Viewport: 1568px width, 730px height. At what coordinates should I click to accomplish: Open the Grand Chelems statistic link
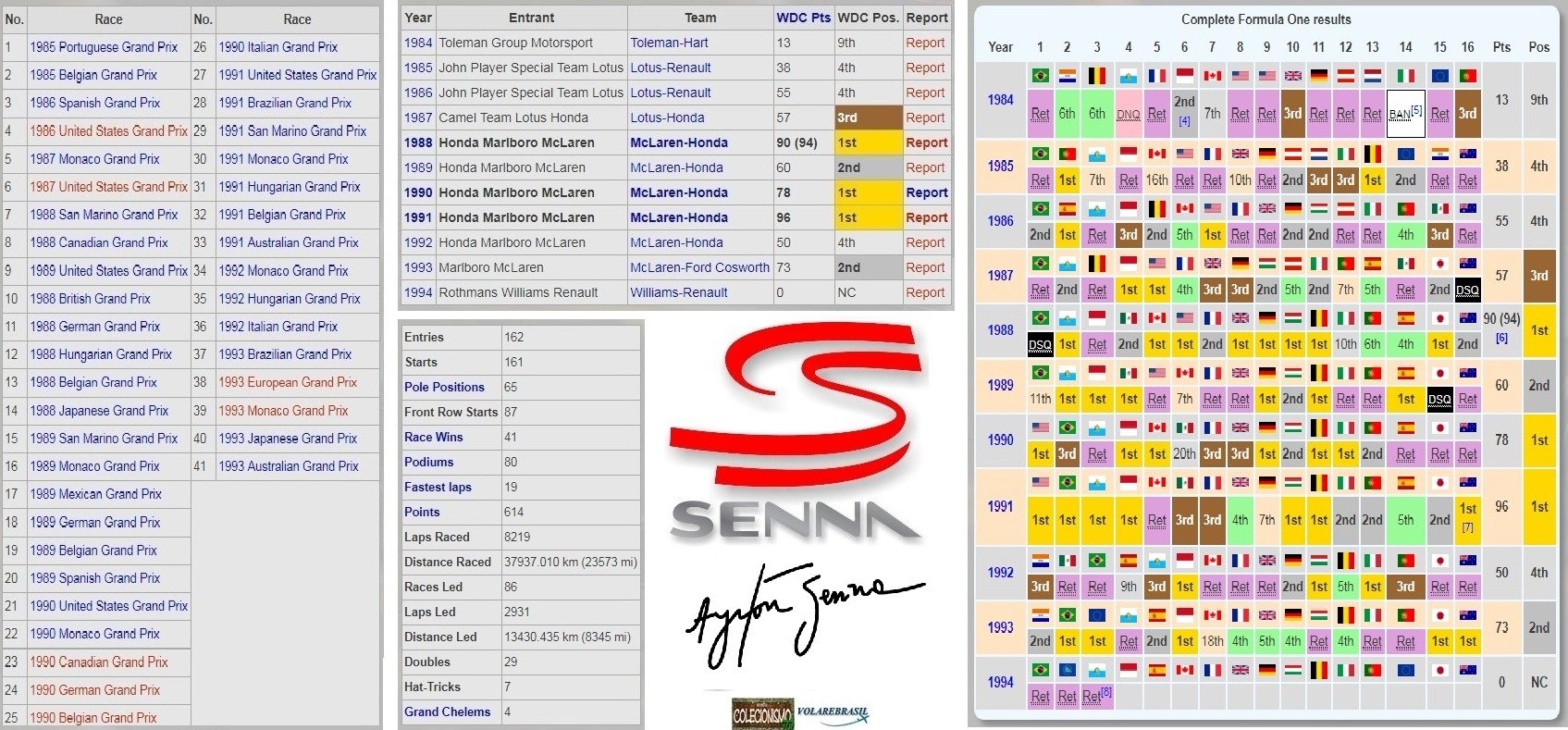447,711
